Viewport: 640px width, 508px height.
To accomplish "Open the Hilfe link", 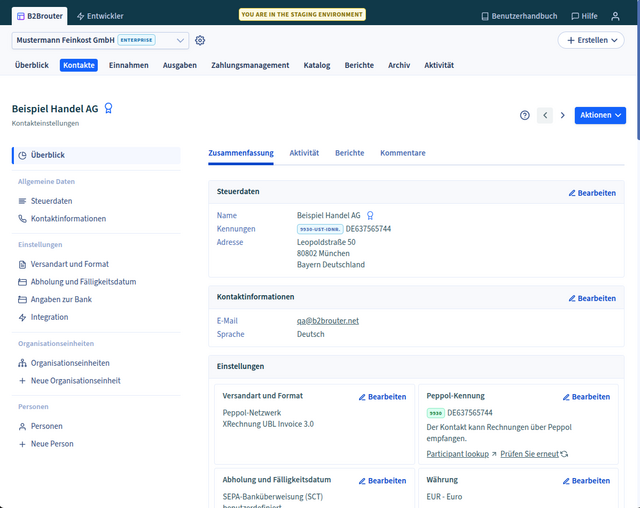I will tap(584, 16).
